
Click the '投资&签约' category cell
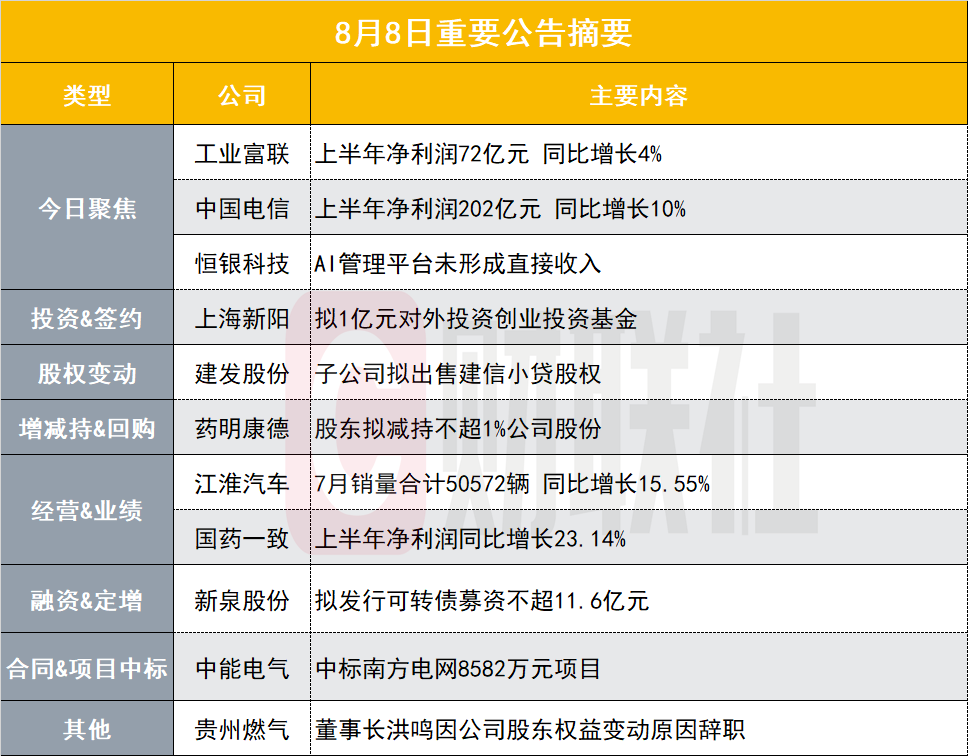coord(87,318)
